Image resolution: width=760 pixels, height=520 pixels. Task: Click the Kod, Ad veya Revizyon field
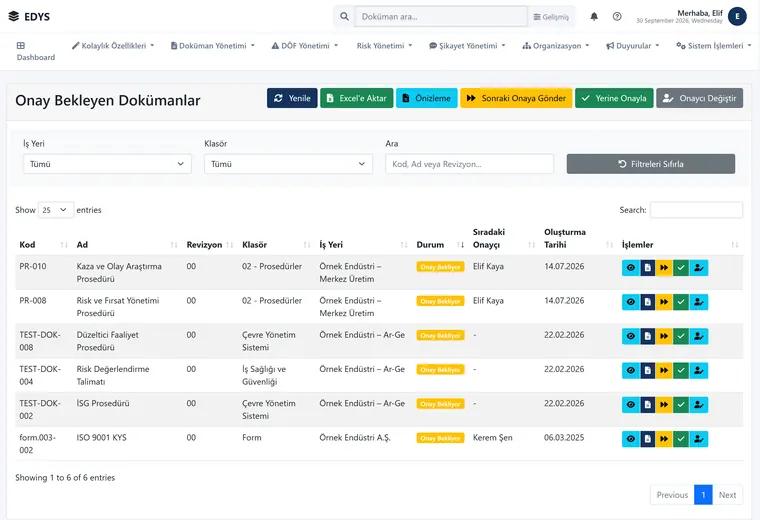(x=470, y=164)
